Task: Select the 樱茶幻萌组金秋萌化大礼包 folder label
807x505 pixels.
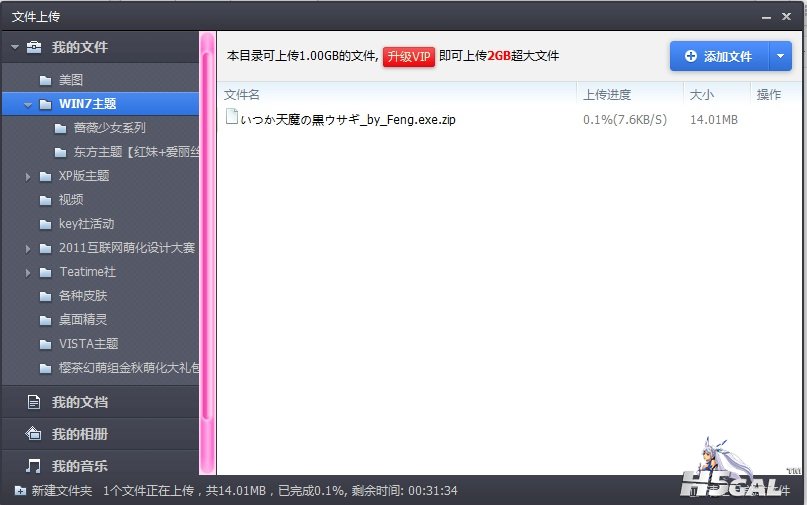Action: pyautogui.click(x=129, y=369)
